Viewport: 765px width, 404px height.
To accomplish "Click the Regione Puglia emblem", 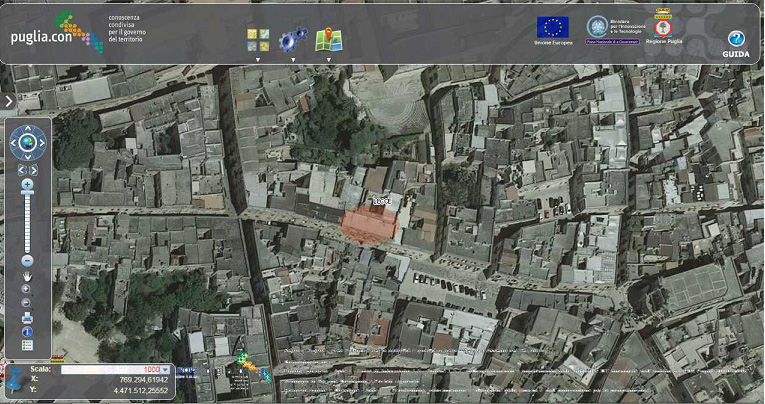I will pyautogui.click(x=661, y=25).
